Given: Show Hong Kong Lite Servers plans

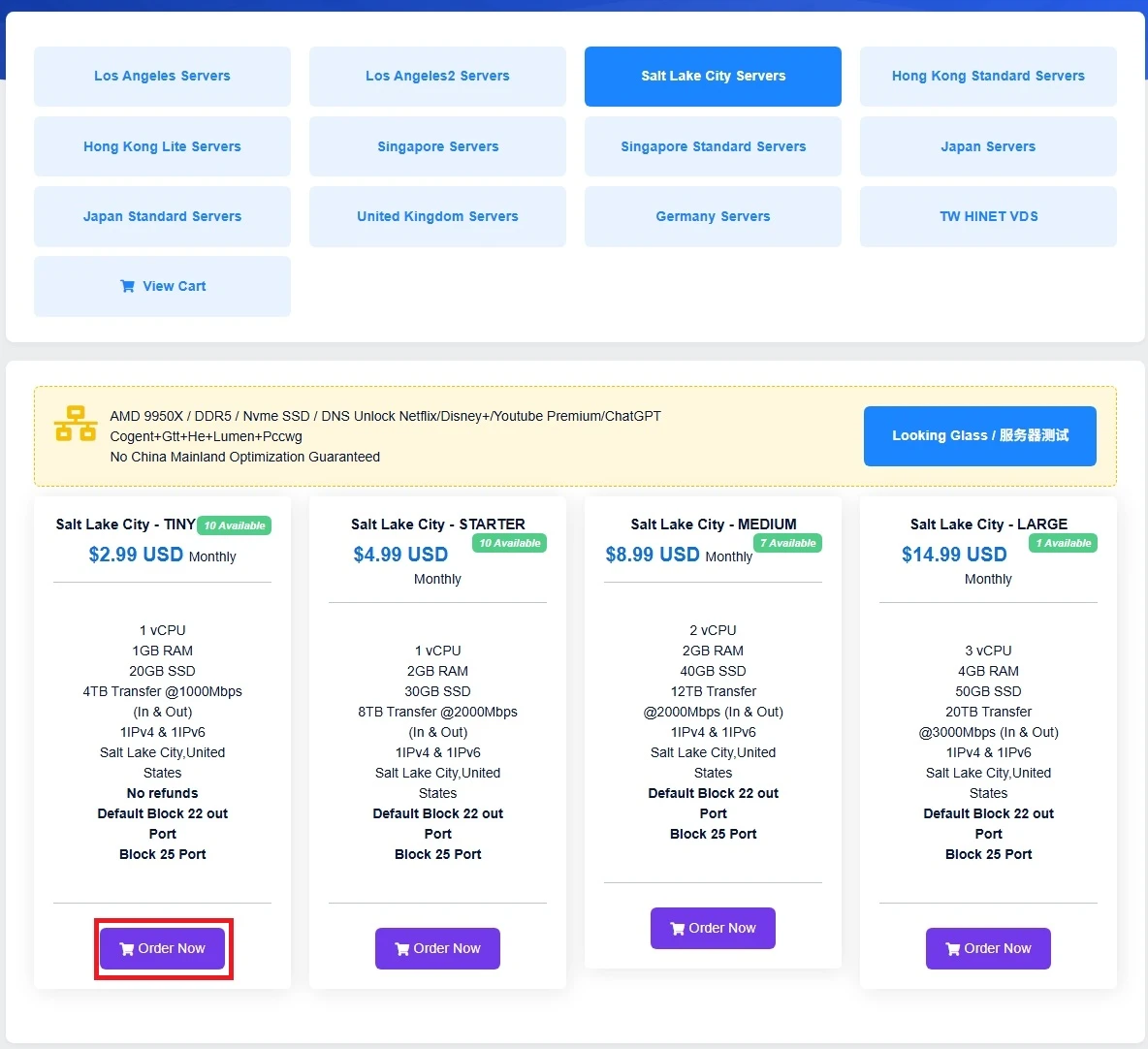Looking at the screenshot, I should [x=162, y=146].
